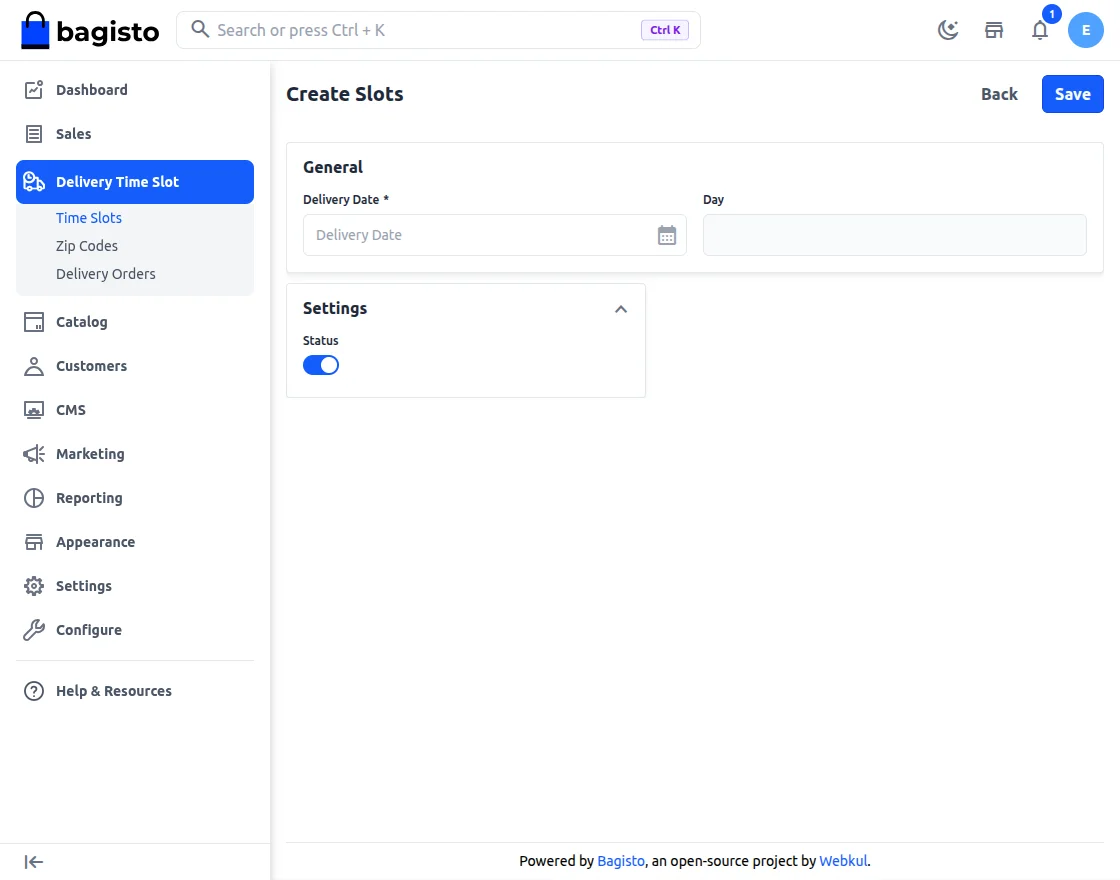This screenshot has height=880, width=1120.
Task: Click the Reporting pie chart icon
Action: click(34, 498)
